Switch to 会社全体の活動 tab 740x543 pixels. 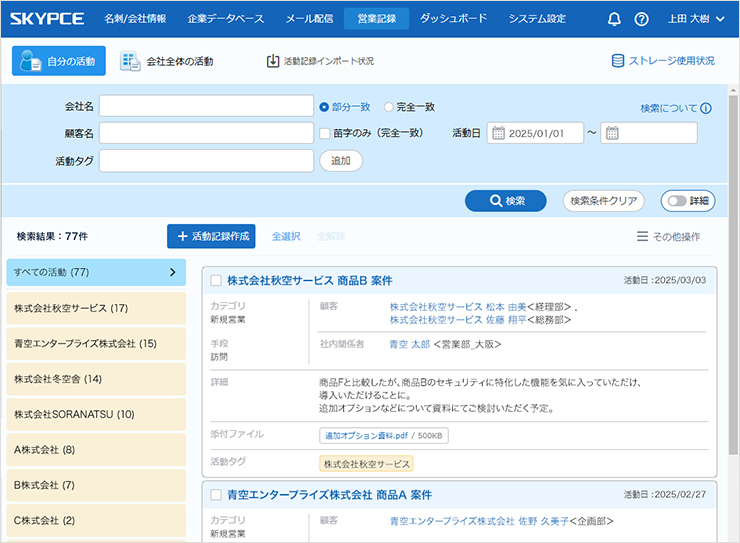(x=166, y=61)
